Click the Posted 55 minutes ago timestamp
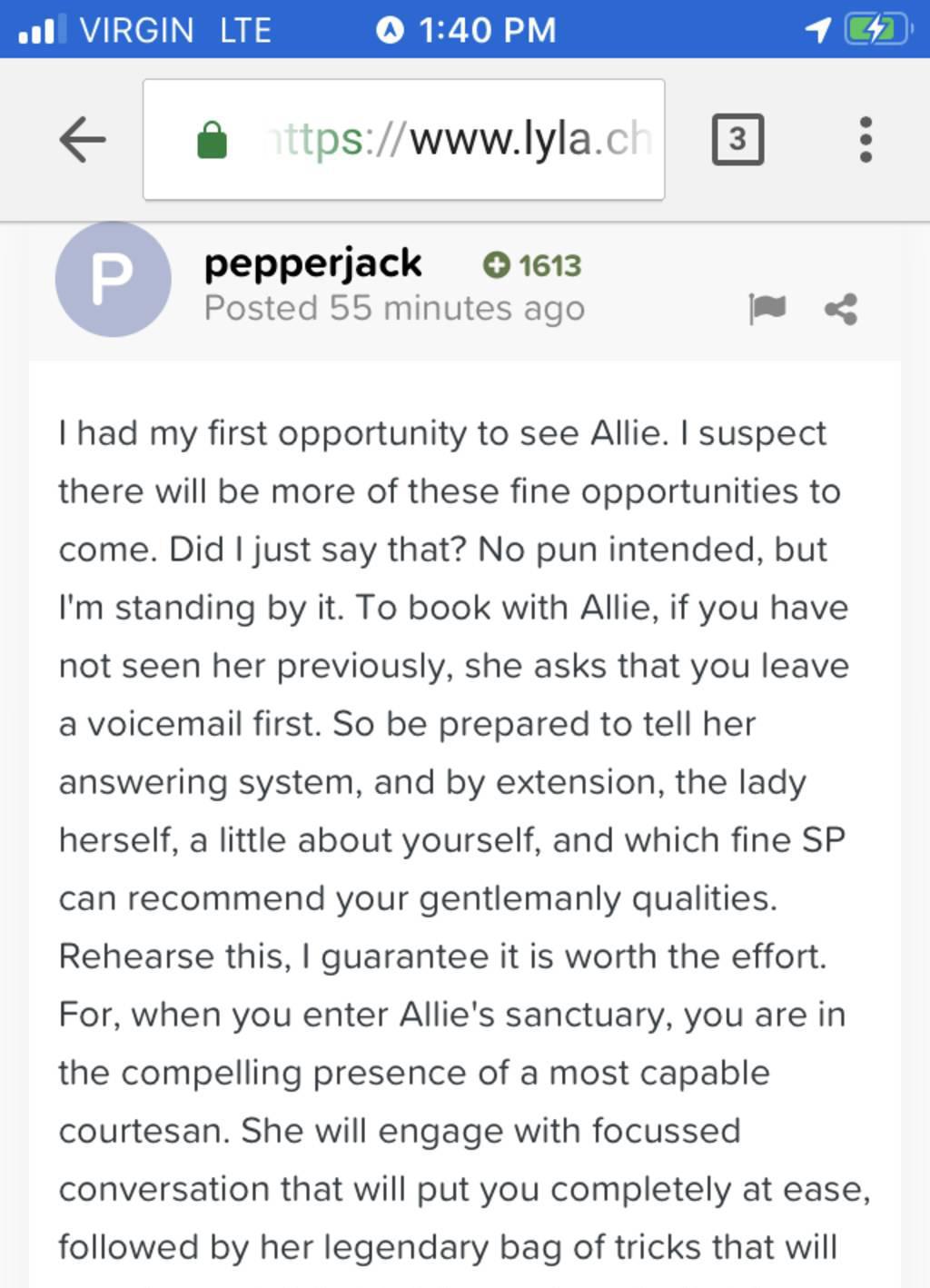This screenshot has width=930, height=1288. 394,309
